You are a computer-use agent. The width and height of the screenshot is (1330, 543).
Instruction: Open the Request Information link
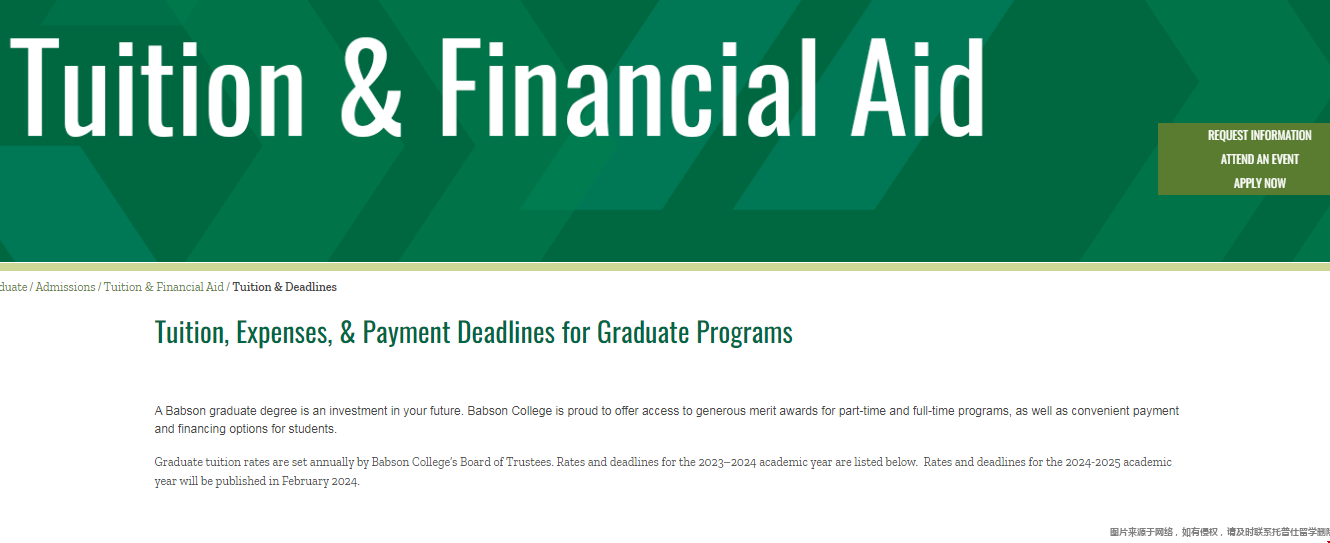click(1259, 135)
